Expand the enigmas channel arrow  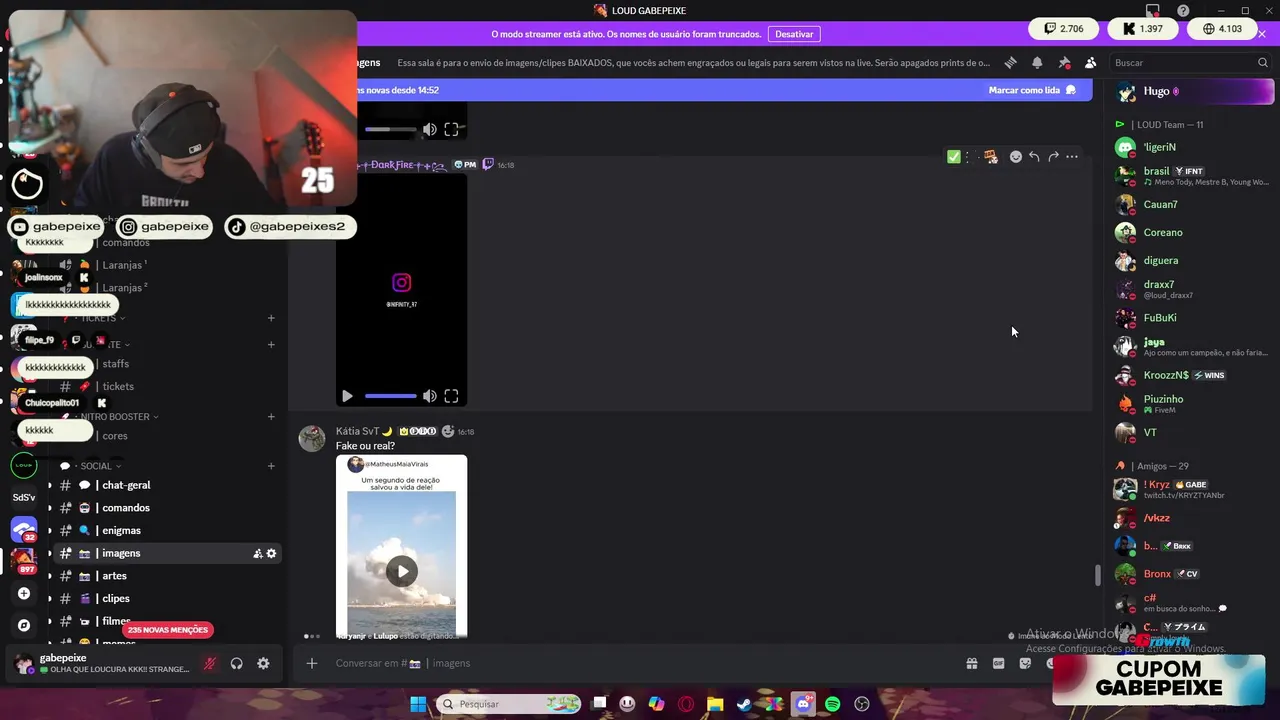coord(49,531)
